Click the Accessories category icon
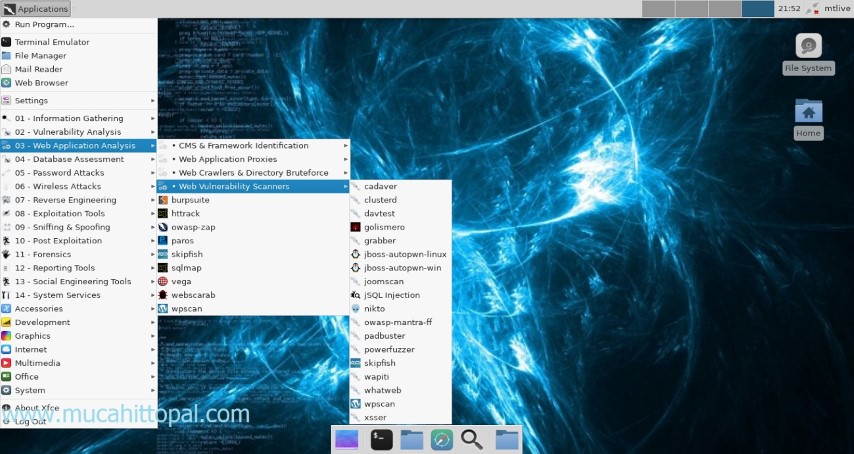 [x=6, y=309]
